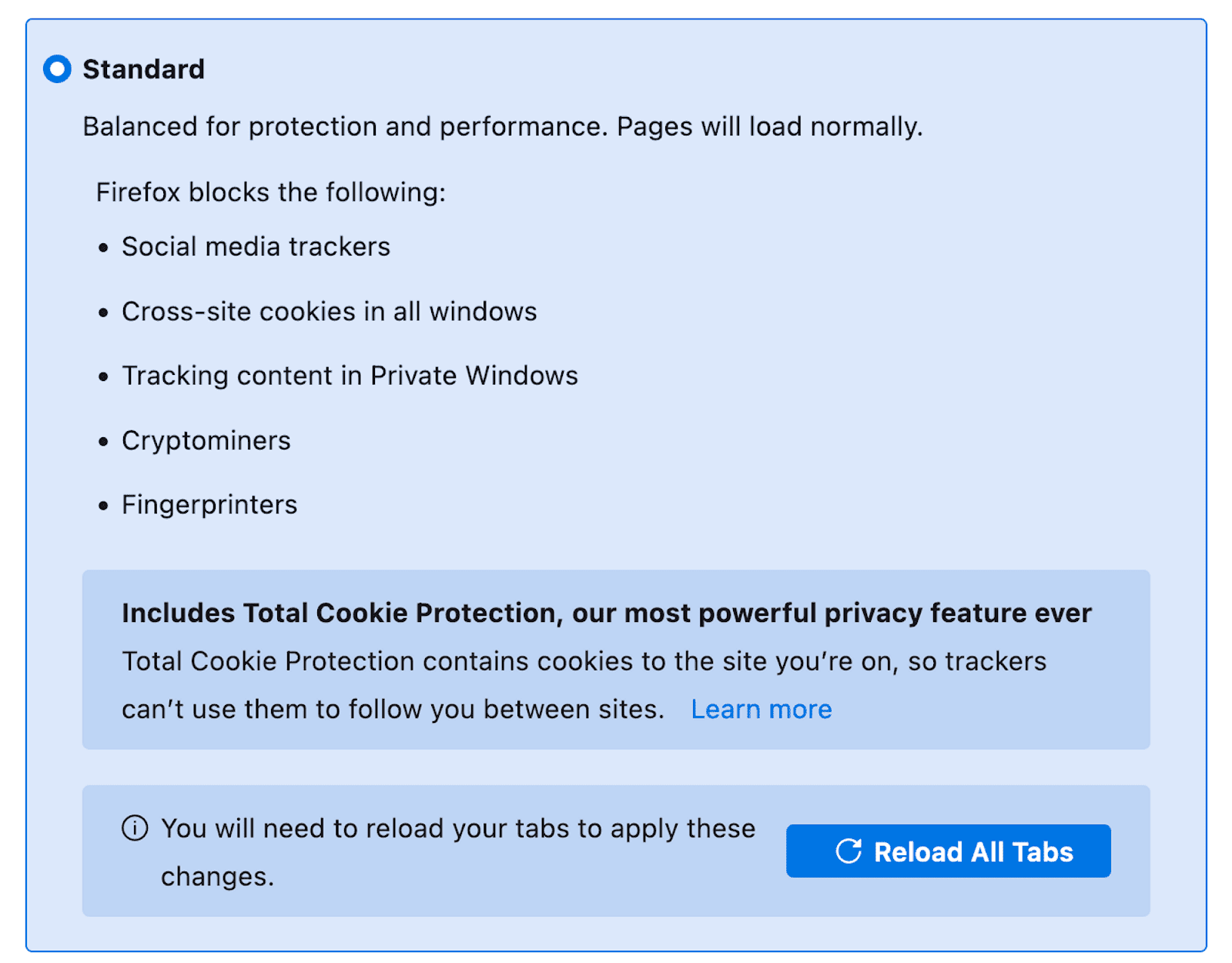Click the Standard heading label
Screen dimensions: 1232x963
click(x=144, y=70)
